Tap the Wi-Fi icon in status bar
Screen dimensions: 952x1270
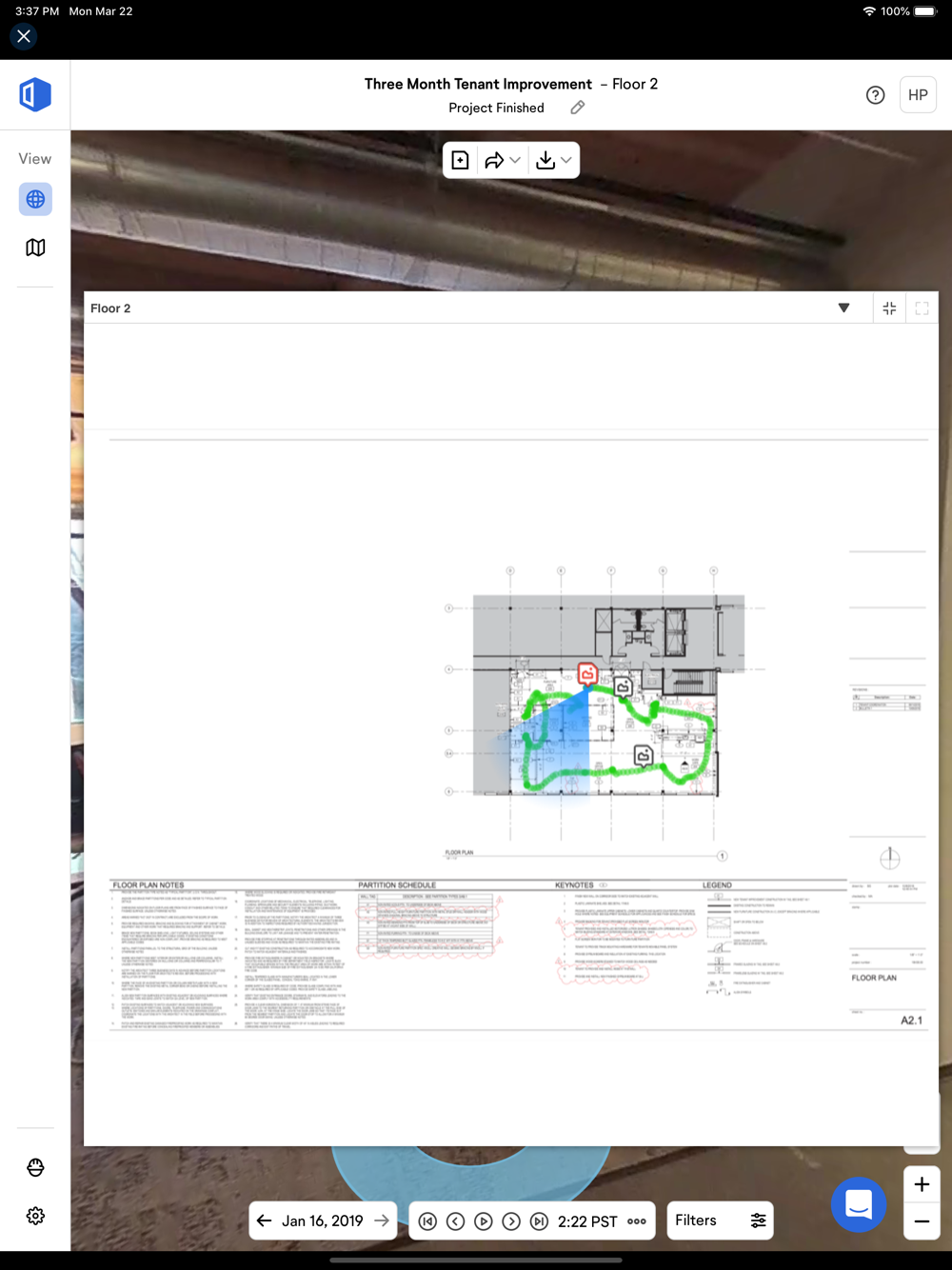coord(869,11)
